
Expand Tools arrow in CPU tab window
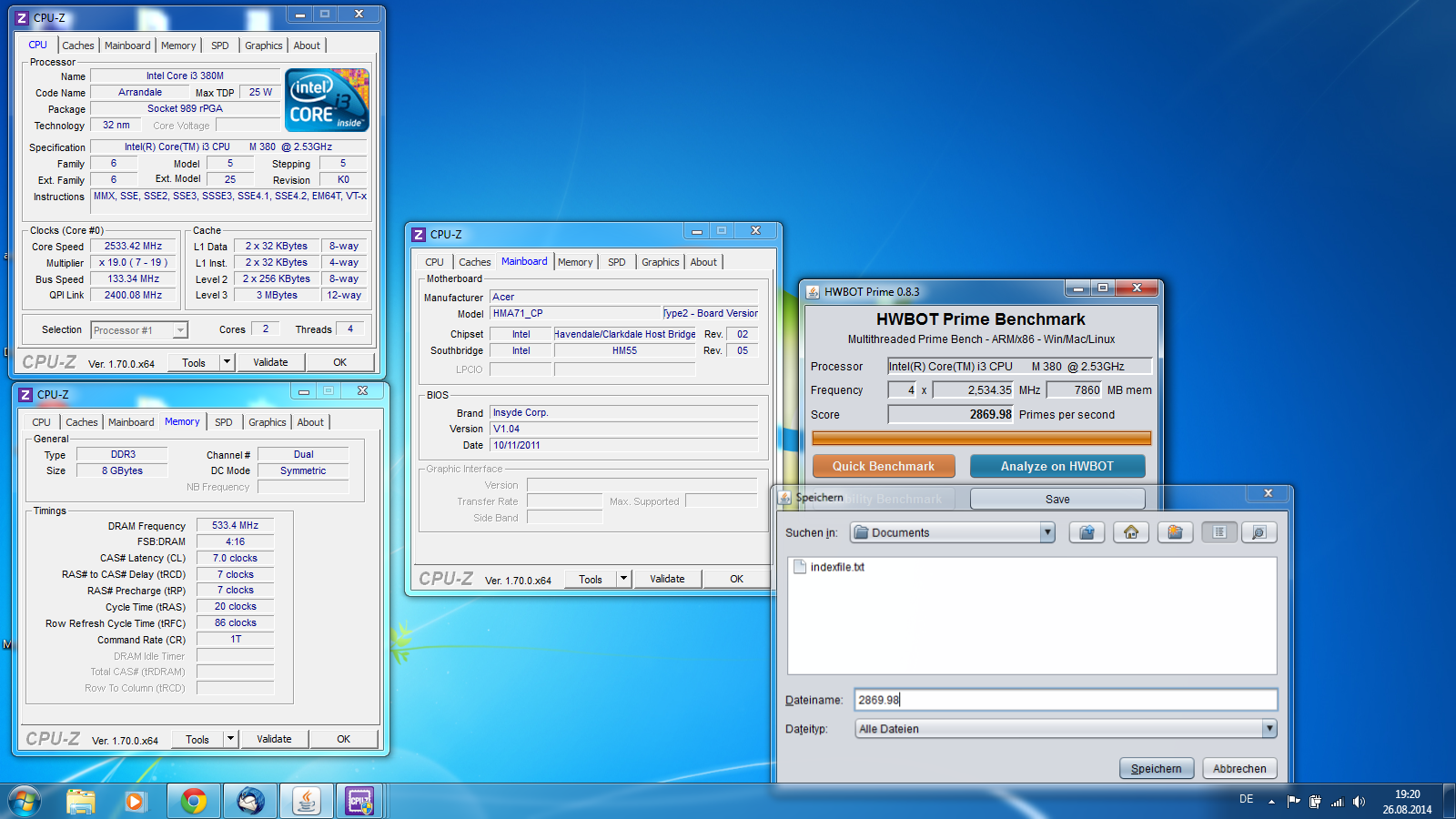227,362
